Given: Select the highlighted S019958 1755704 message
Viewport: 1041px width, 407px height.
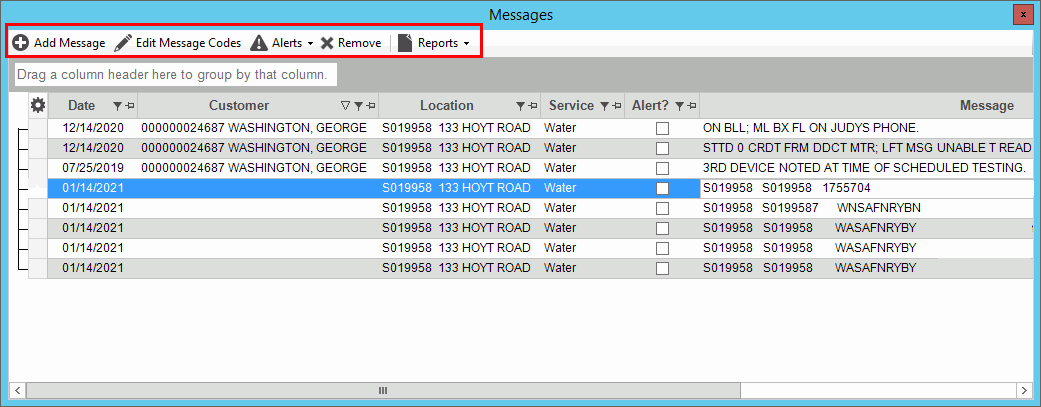Looking at the screenshot, I should 786,189.
